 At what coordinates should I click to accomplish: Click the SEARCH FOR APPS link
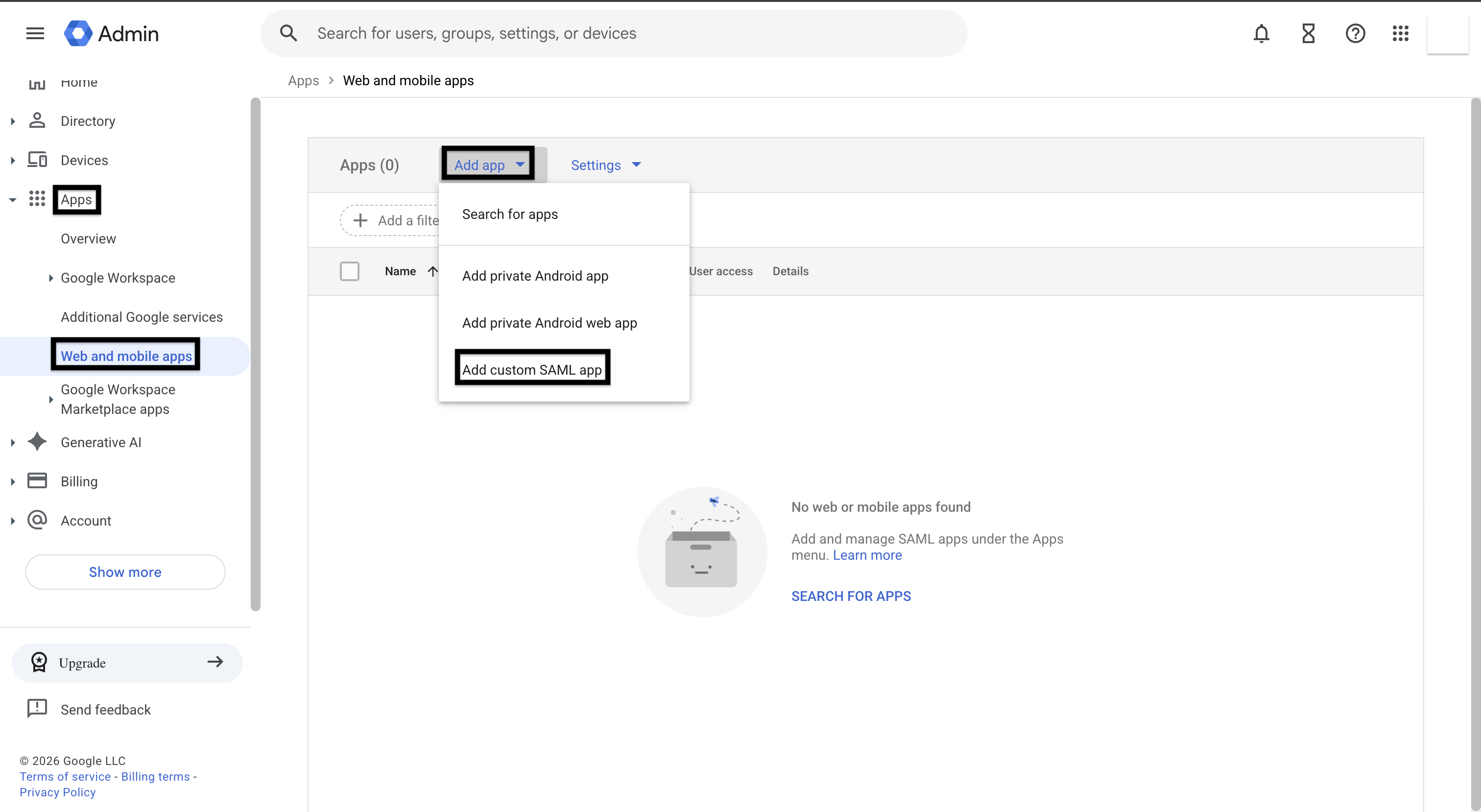(x=851, y=596)
